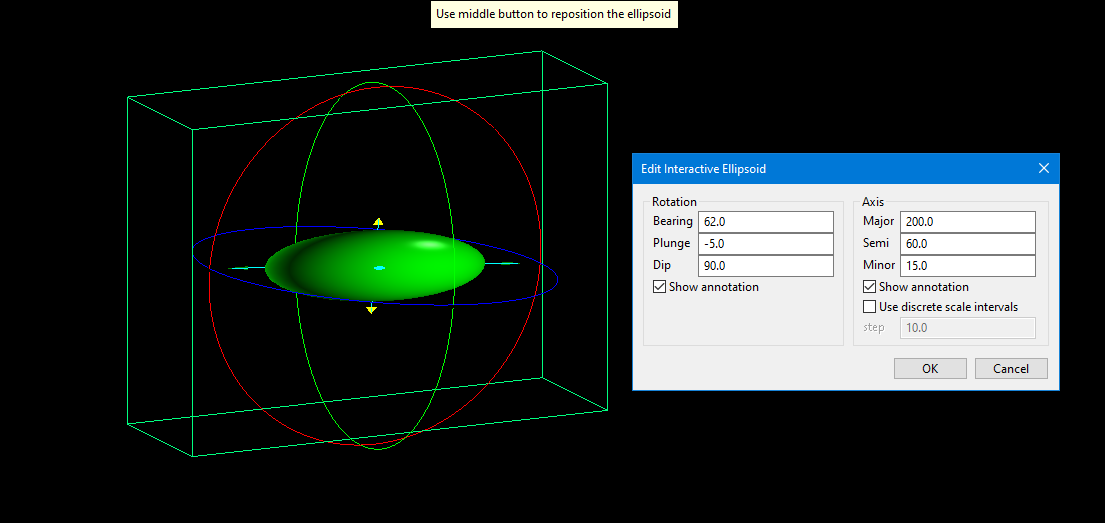Click the step value field
This screenshot has width=1105, height=523.
[x=967, y=328]
